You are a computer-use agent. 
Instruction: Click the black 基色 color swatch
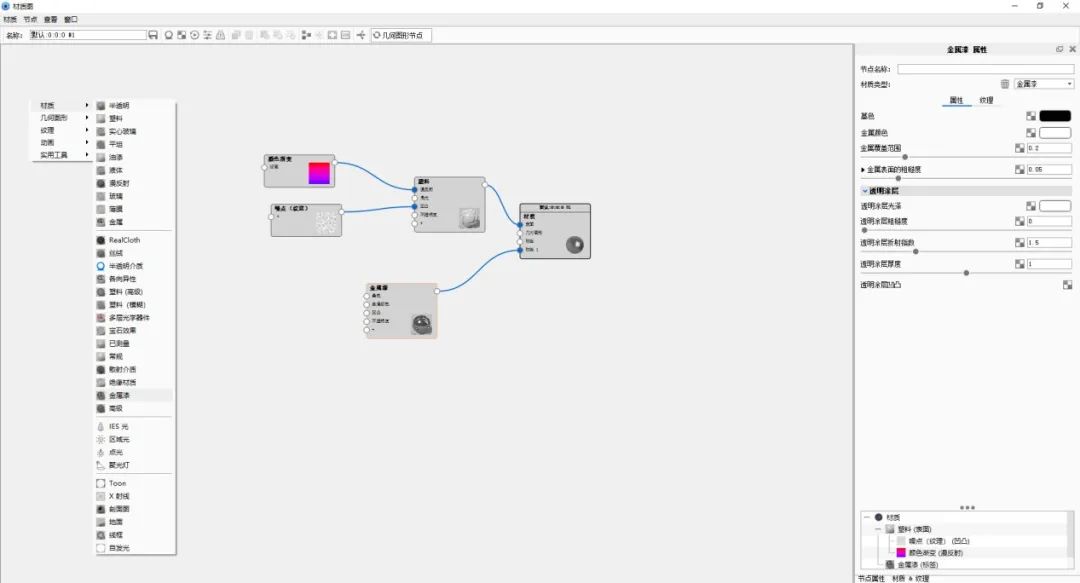tap(1055, 116)
